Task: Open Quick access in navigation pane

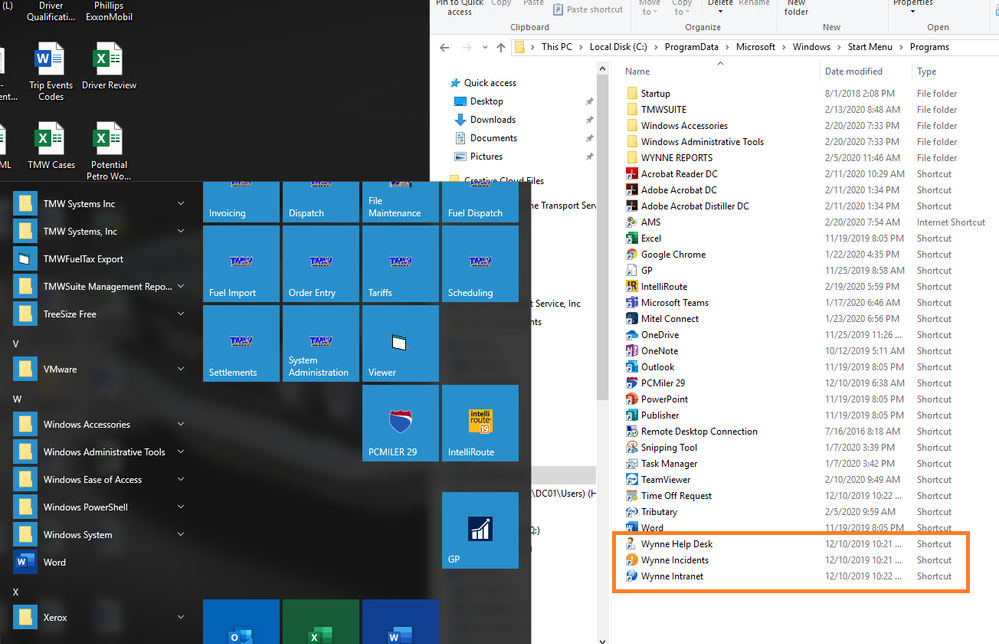Action: pos(483,83)
